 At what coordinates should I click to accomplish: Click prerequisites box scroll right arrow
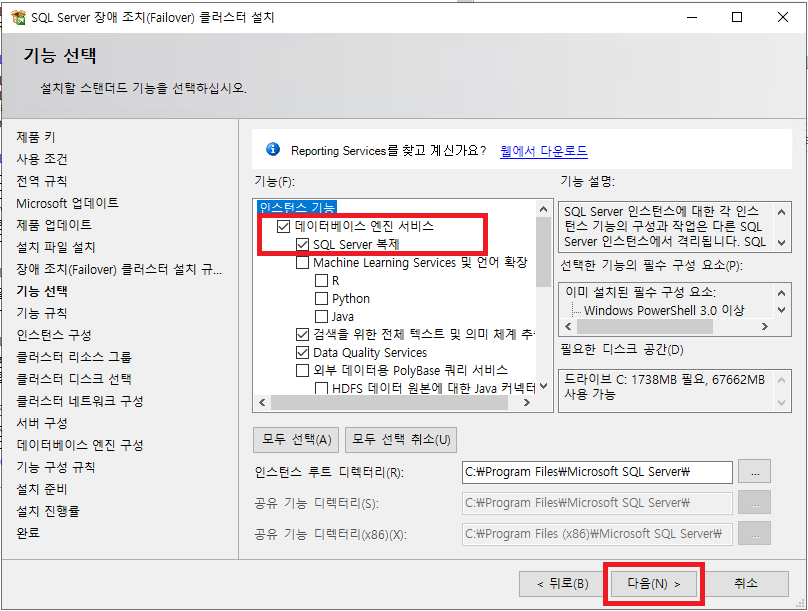765,327
